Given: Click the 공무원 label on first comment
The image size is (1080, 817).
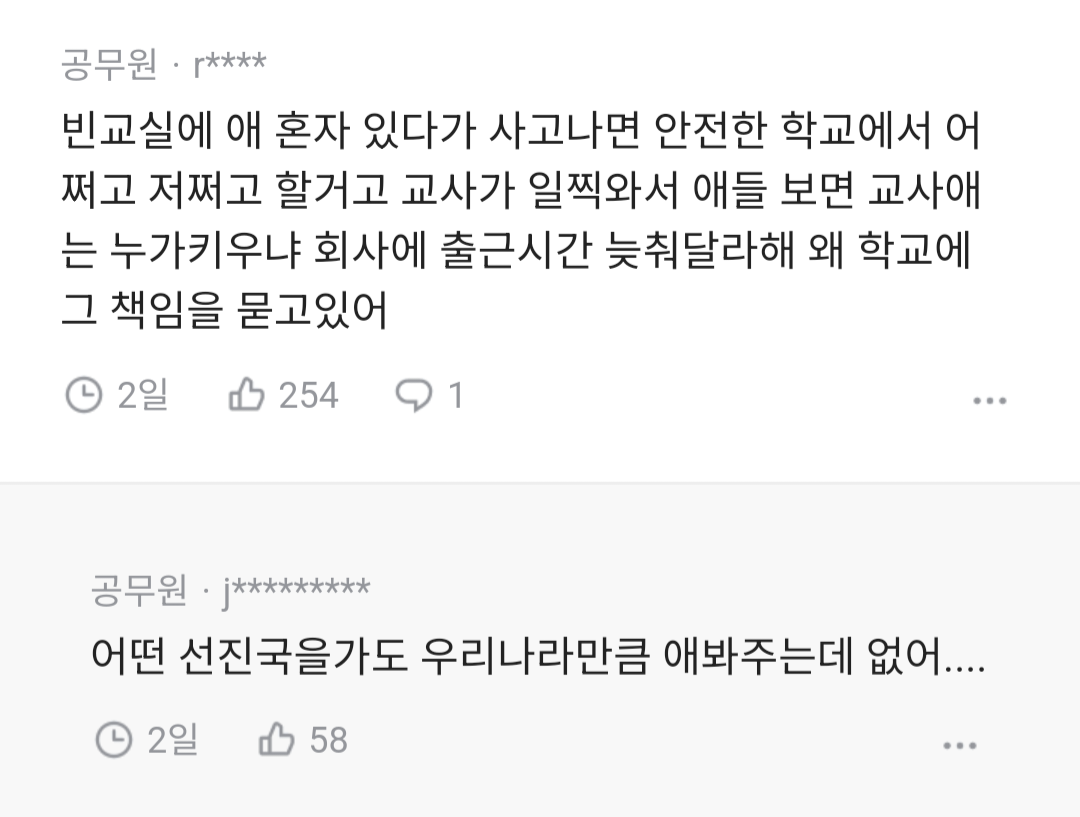Looking at the screenshot, I should 110,65.
